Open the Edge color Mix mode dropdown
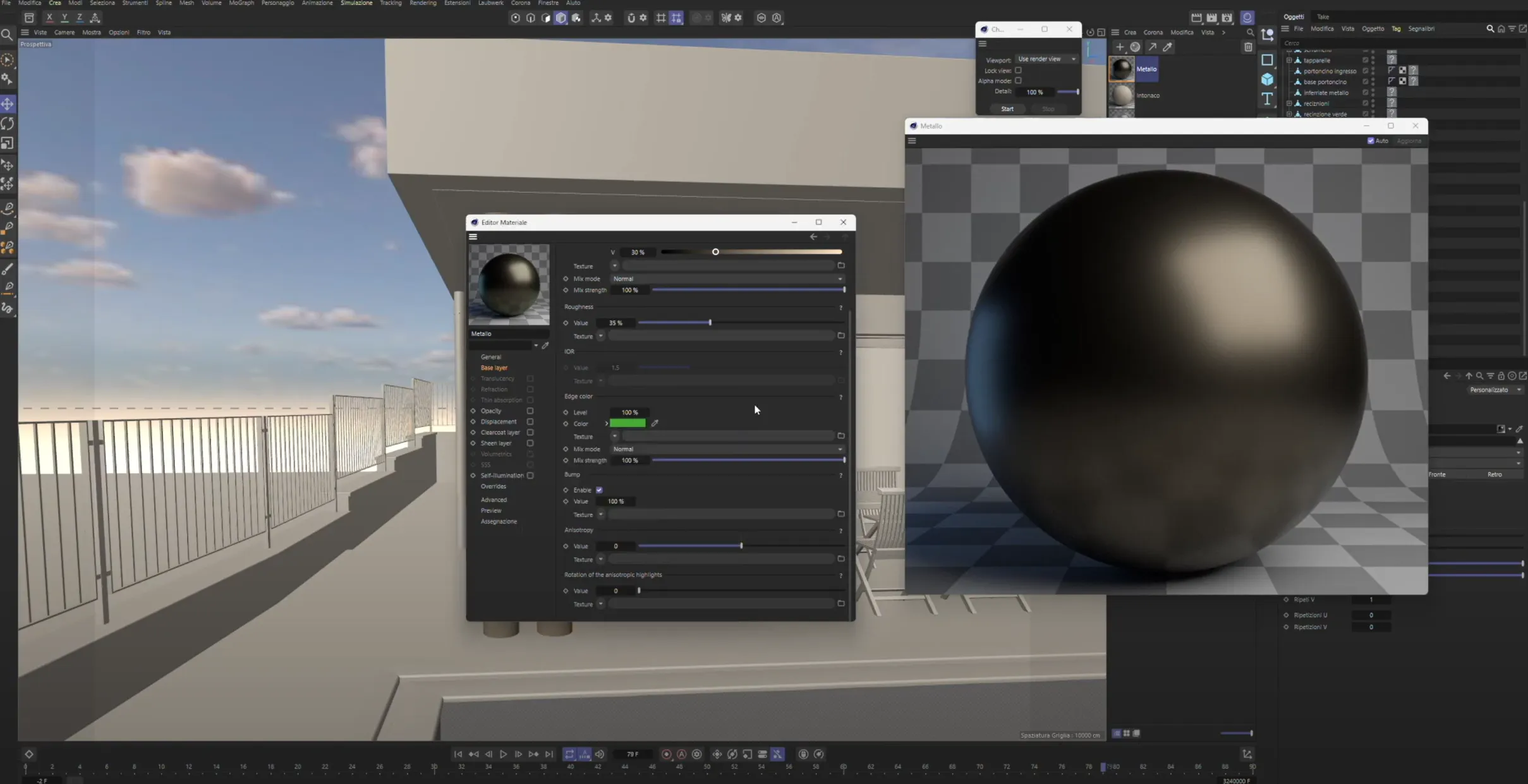This screenshot has width=1528, height=784. tap(727, 449)
